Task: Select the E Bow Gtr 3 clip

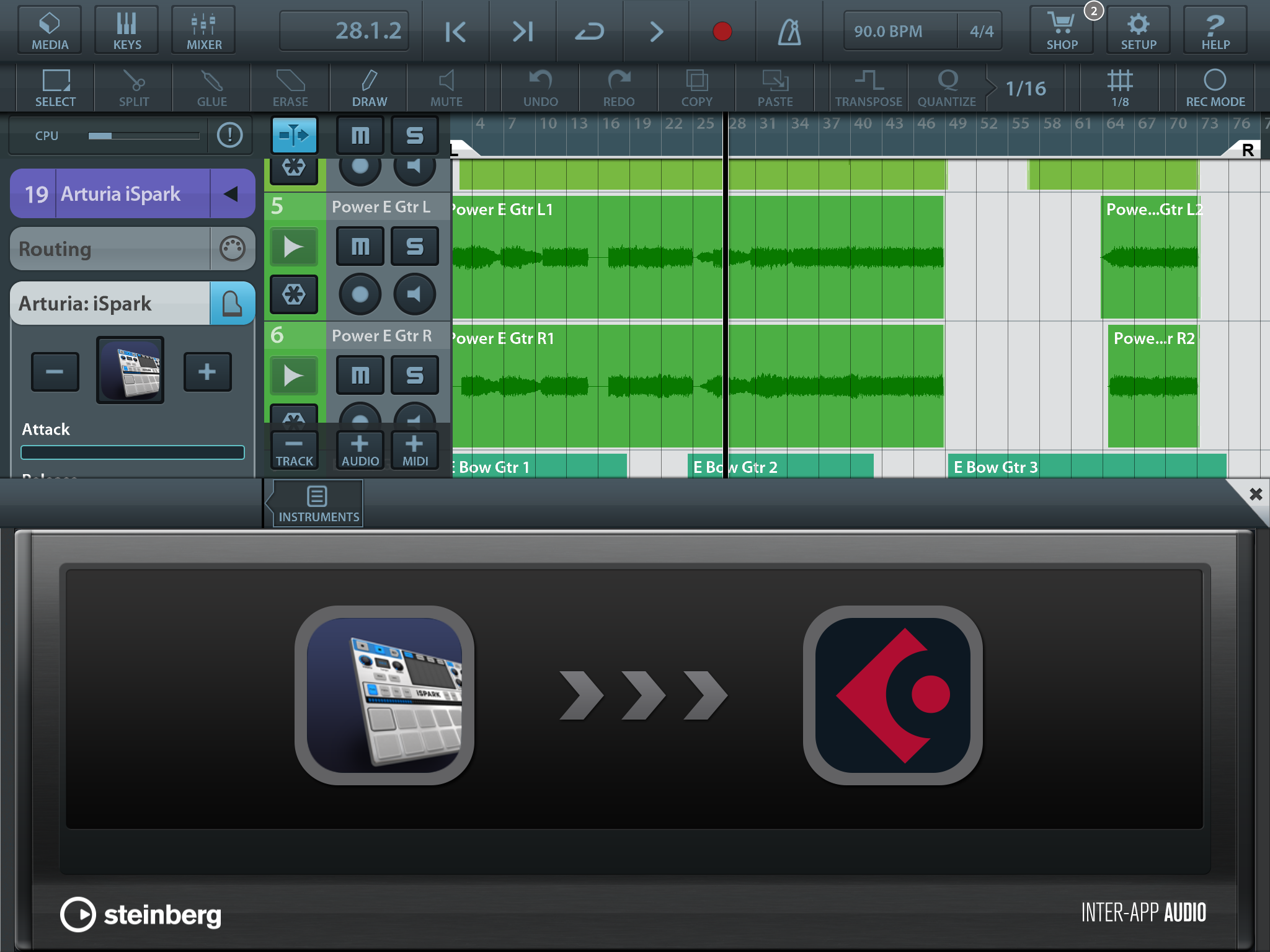Action: tap(1087, 466)
